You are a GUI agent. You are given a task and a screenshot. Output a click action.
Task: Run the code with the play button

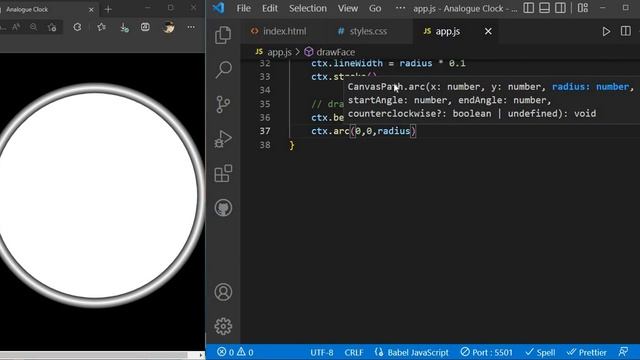(606, 31)
